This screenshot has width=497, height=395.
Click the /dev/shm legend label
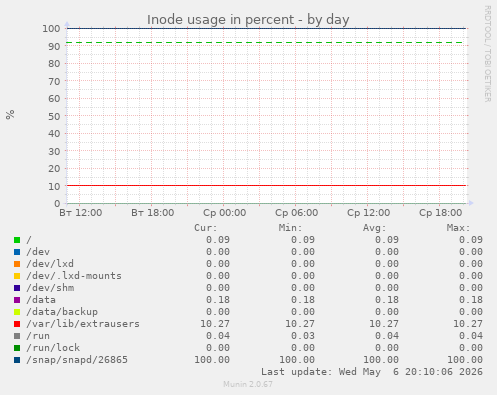point(50,288)
